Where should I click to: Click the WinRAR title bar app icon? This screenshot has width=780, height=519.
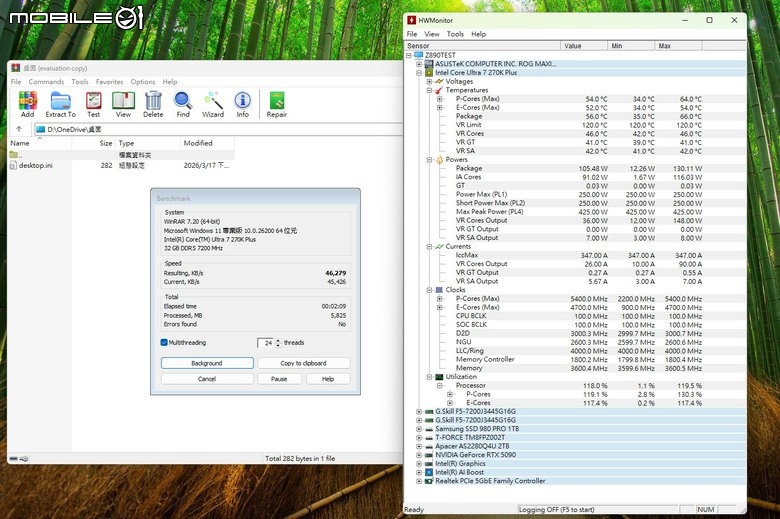15,68
